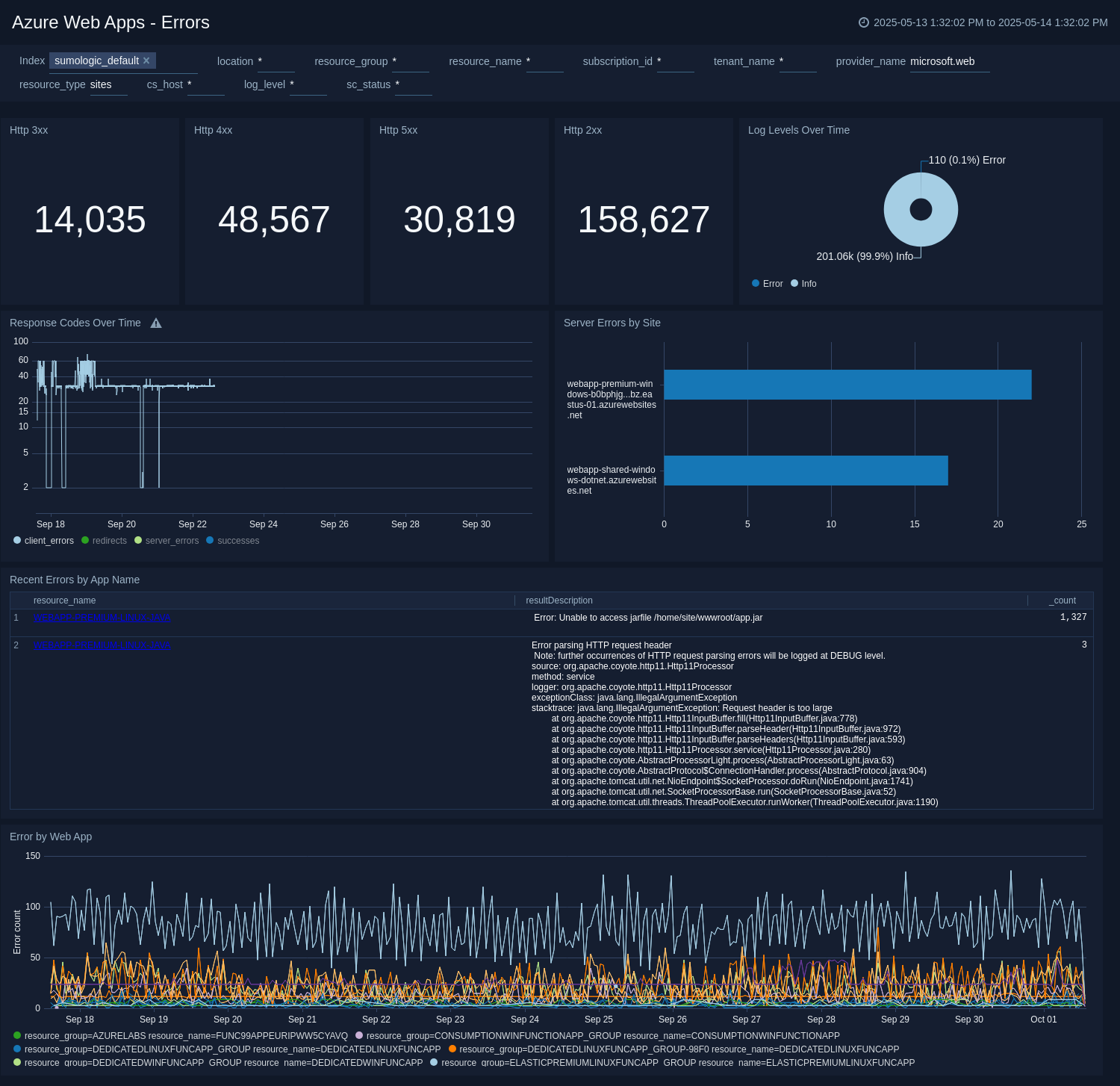Click the 'Recent Errors by App Name' panel title
Screen dimensions: 1120x1086
[x=75, y=580]
